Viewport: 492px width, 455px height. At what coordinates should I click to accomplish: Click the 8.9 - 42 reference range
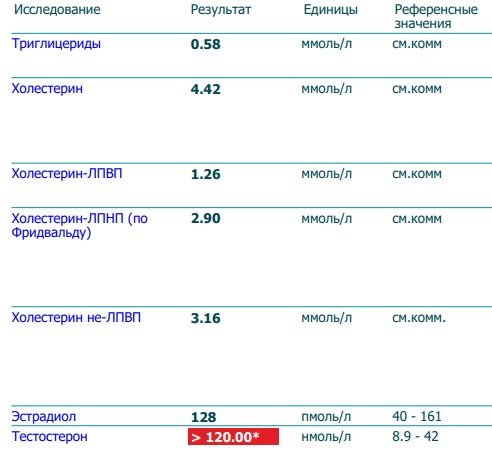pos(415,437)
